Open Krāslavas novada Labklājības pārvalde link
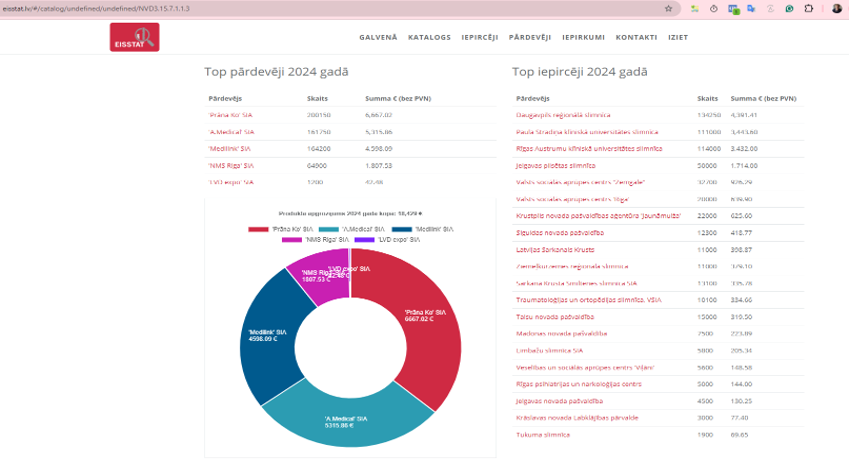Image resolution: width=849 pixels, height=461 pixels. click(x=577, y=418)
